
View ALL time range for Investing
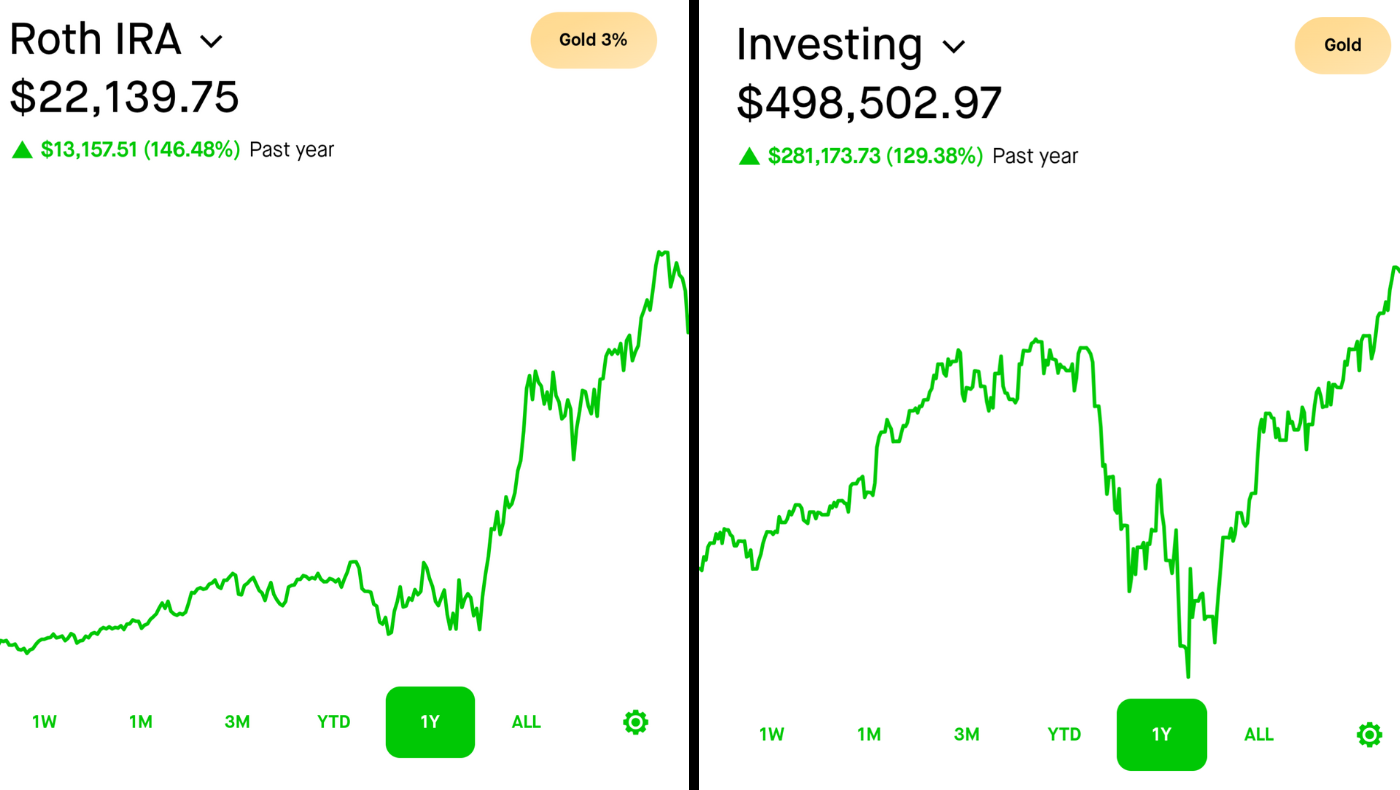click(x=1258, y=735)
